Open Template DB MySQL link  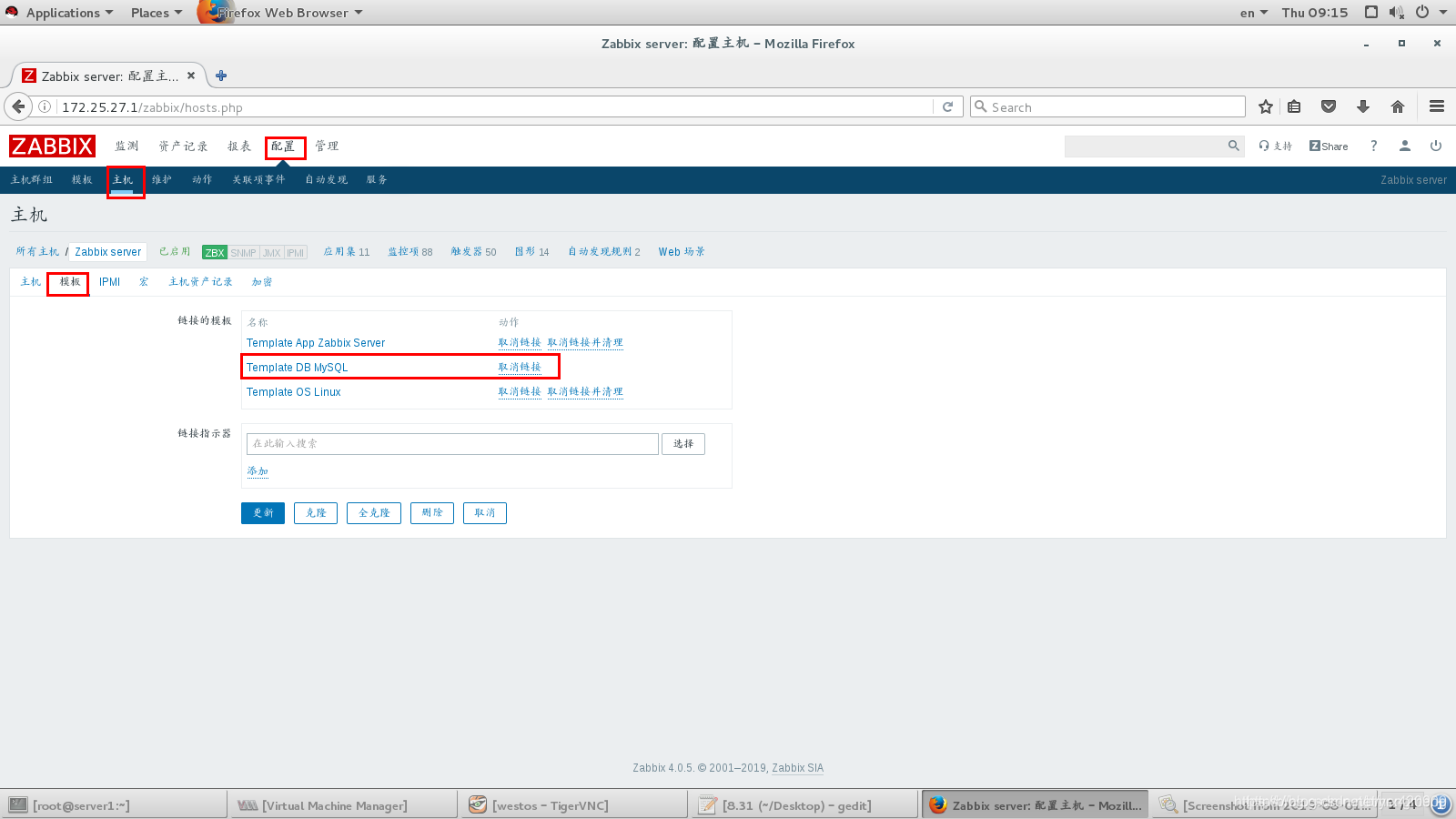coord(297,367)
